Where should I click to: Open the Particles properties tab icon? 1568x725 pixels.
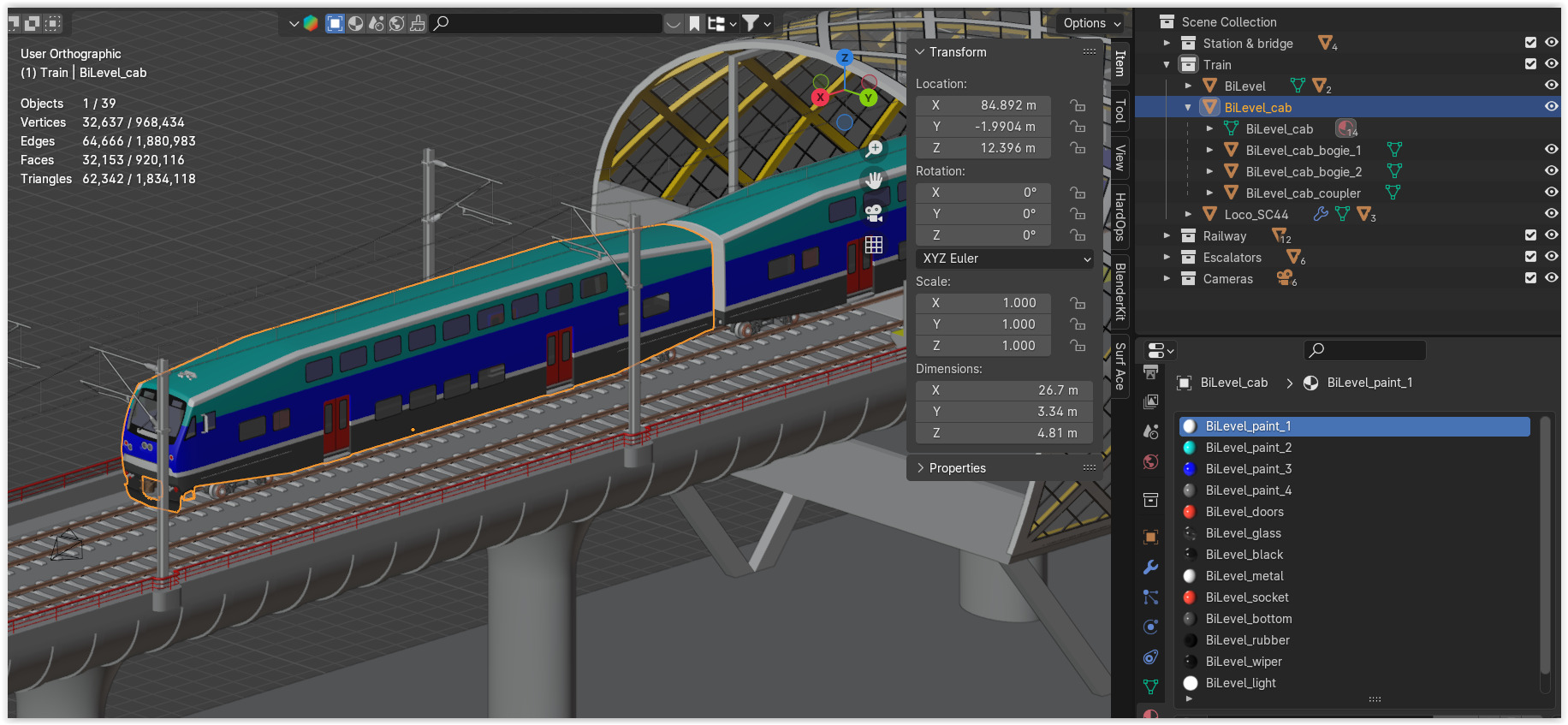pos(1151,597)
